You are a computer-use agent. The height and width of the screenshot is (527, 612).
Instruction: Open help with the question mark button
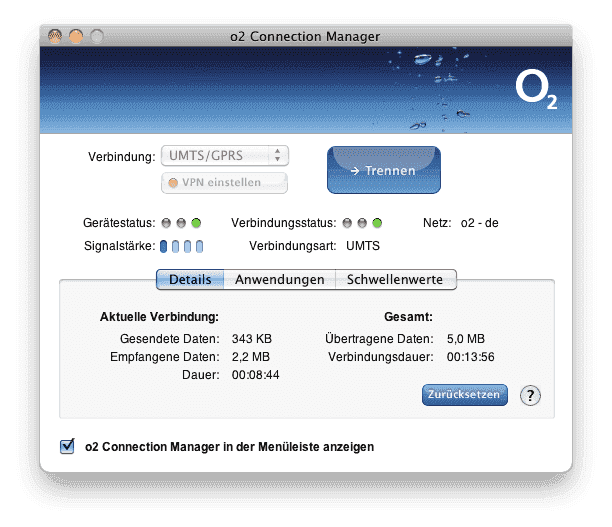(530, 395)
